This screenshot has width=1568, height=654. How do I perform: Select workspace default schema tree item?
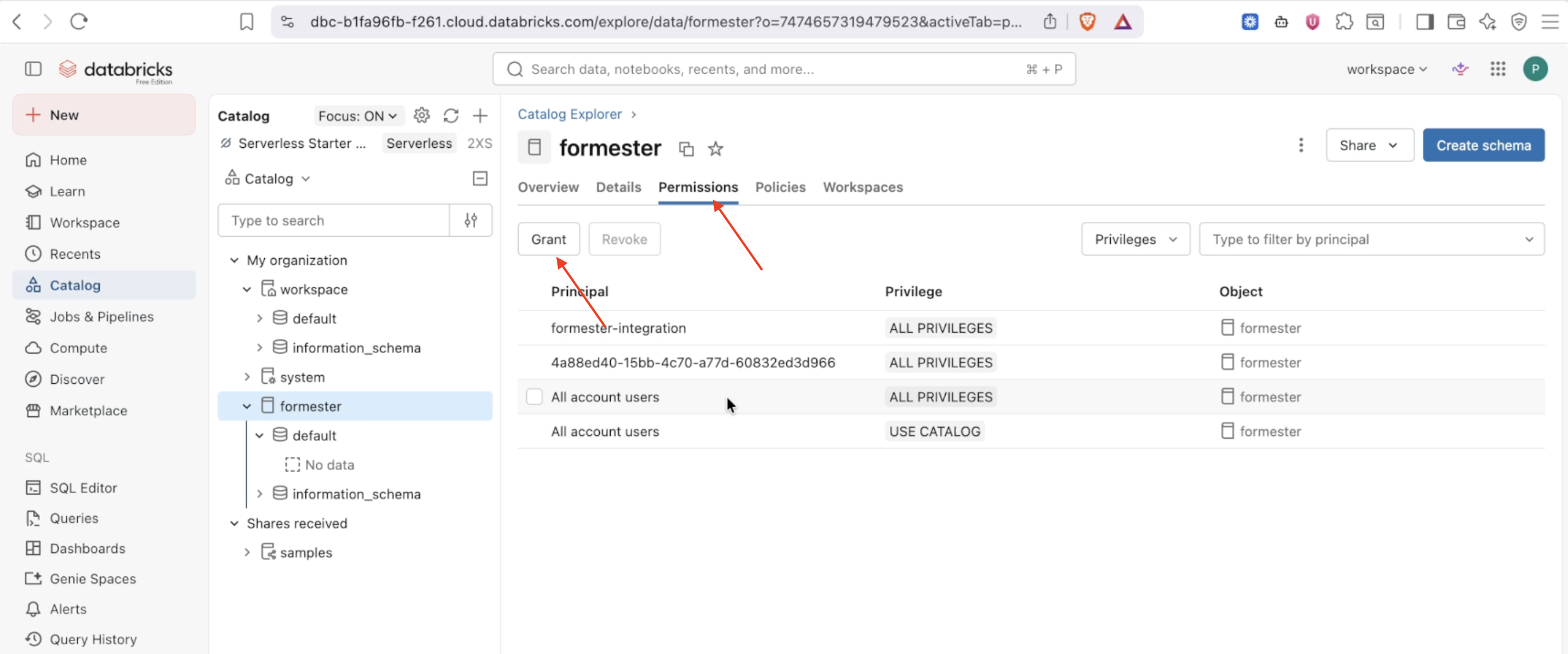point(314,318)
